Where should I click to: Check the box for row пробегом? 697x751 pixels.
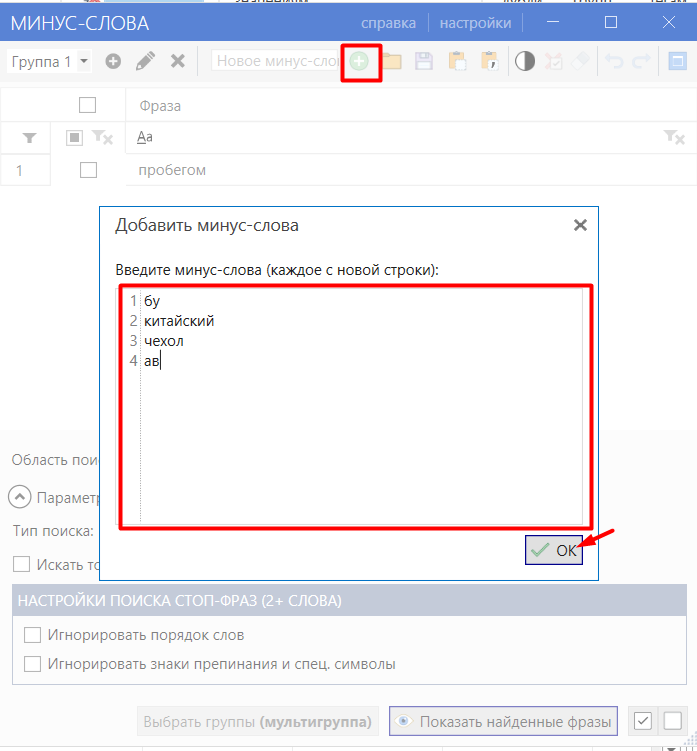point(88,170)
